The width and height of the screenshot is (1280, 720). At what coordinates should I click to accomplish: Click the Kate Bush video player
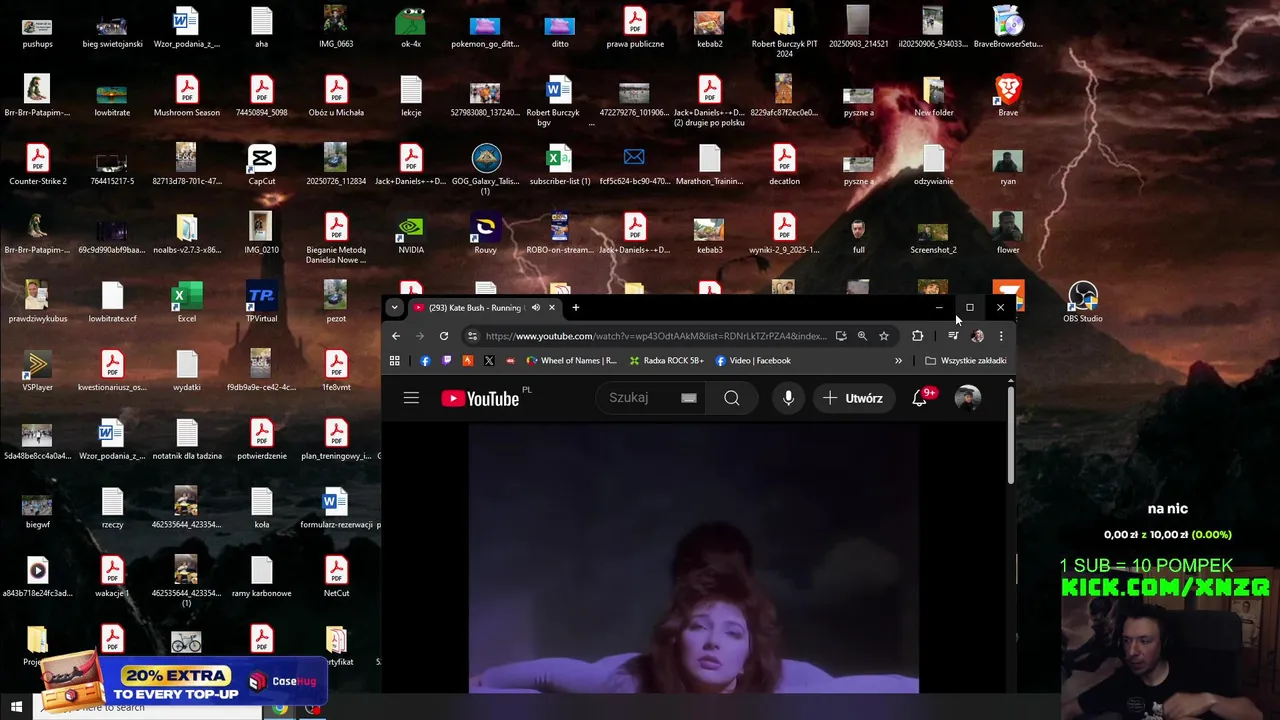point(693,560)
